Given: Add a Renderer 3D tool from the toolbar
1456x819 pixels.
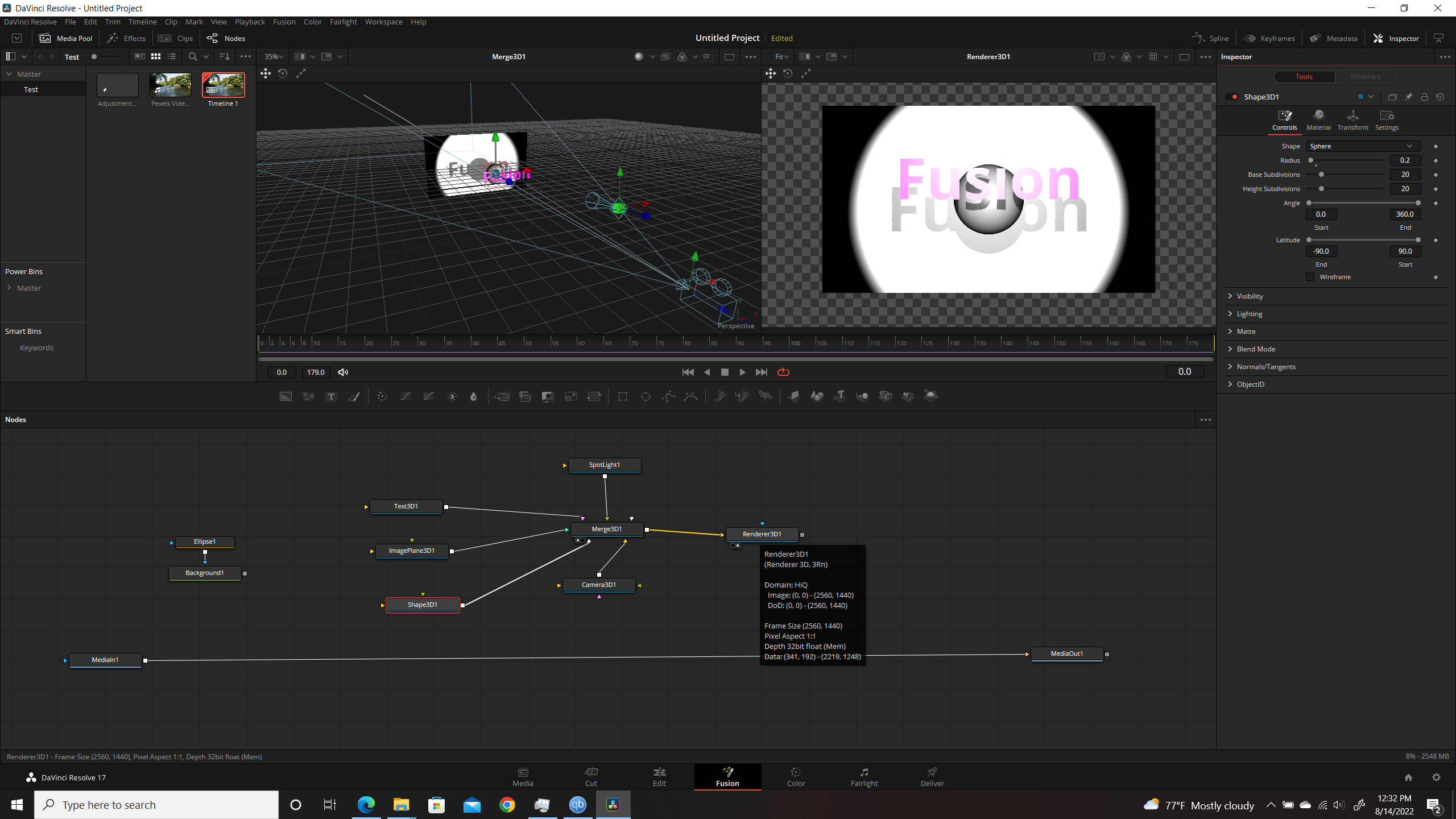Looking at the screenshot, I should 930,396.
